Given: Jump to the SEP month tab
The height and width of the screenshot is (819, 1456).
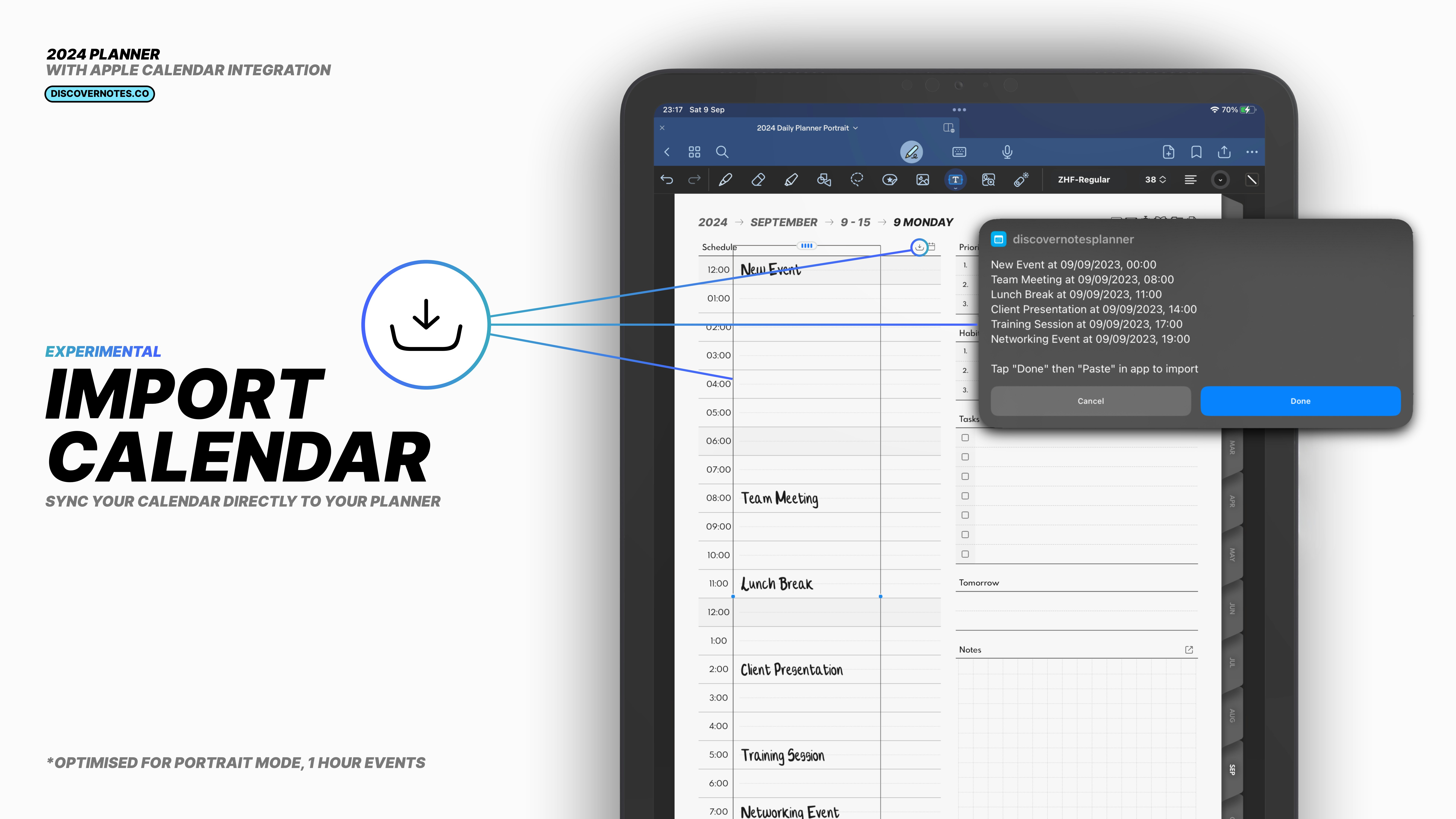Looking at the screenshot, I should 1232,770.
